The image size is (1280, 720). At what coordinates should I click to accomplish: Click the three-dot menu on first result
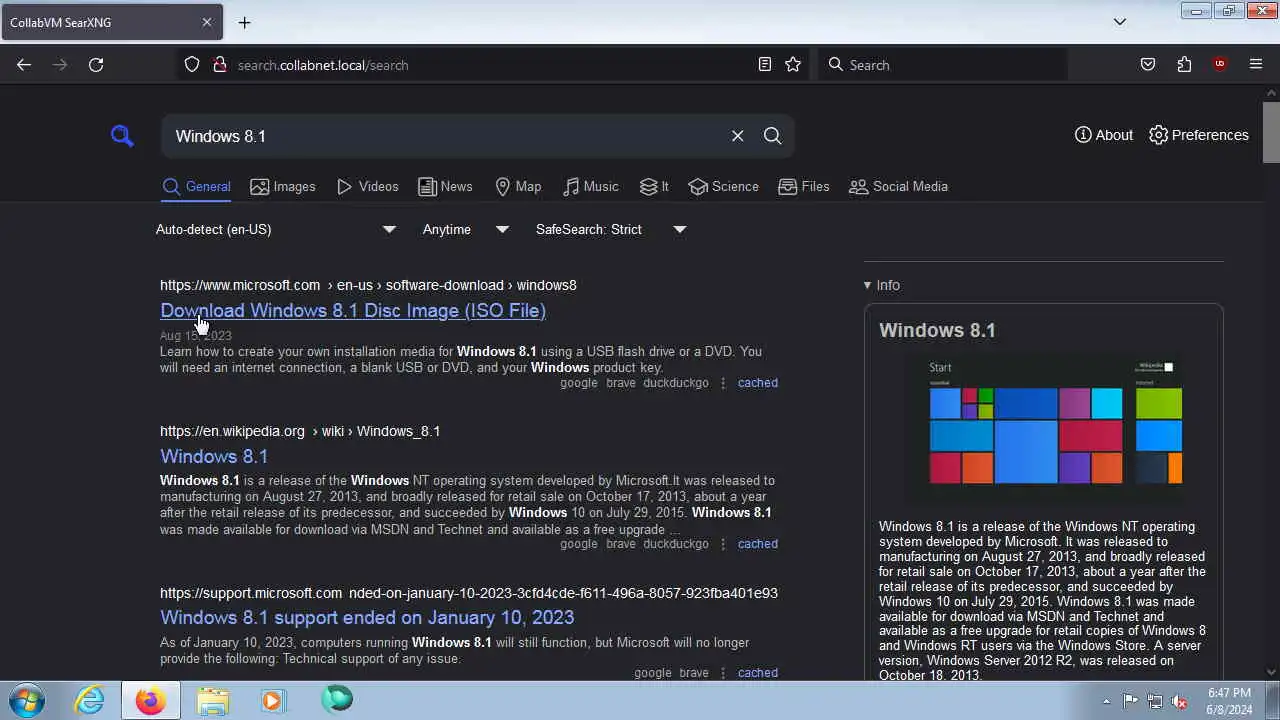tap(723, 383)
